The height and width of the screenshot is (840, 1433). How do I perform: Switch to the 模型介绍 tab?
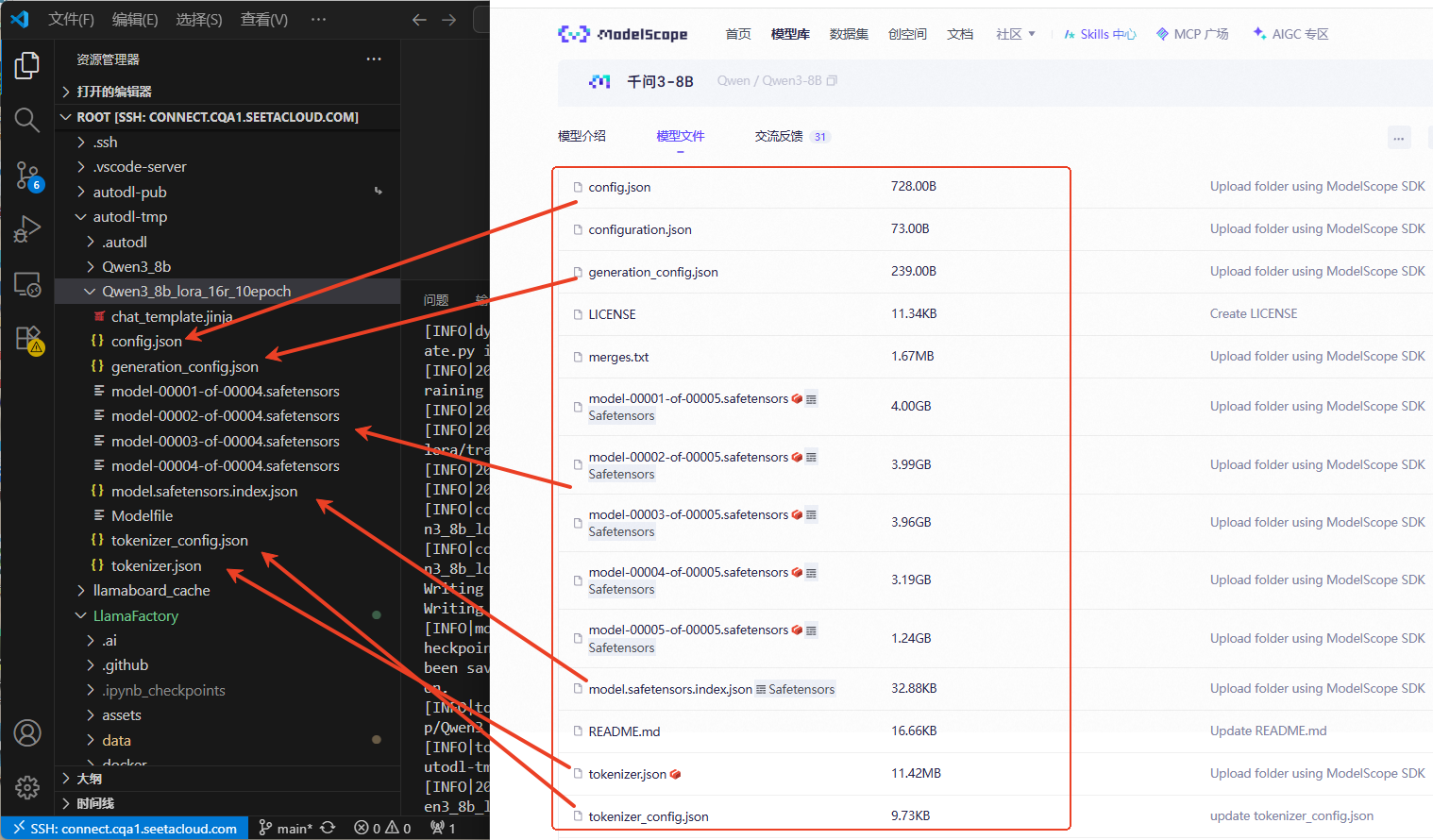[582, 136]
